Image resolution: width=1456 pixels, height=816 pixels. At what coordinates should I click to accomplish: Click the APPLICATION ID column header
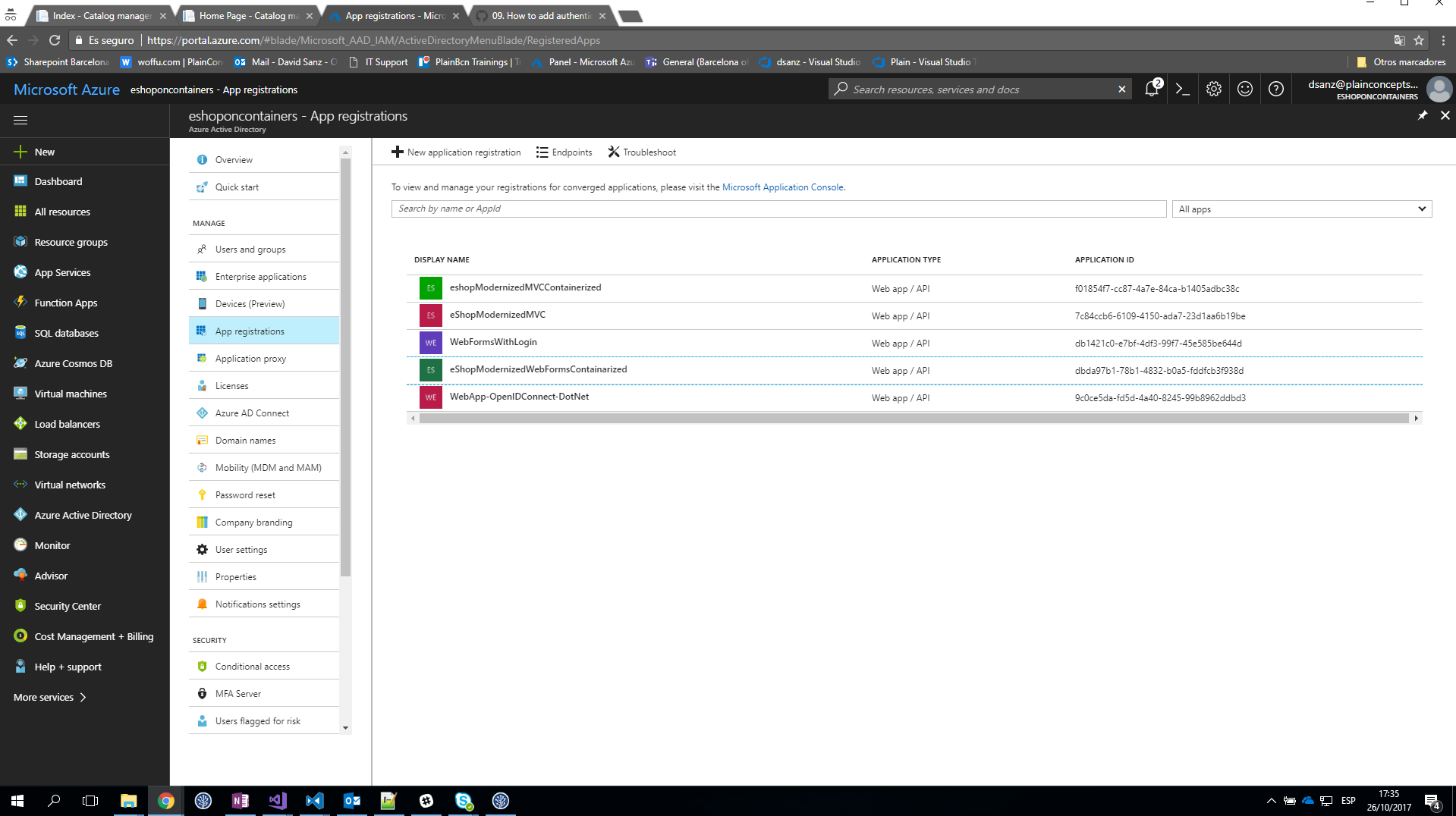(1104, 260)
